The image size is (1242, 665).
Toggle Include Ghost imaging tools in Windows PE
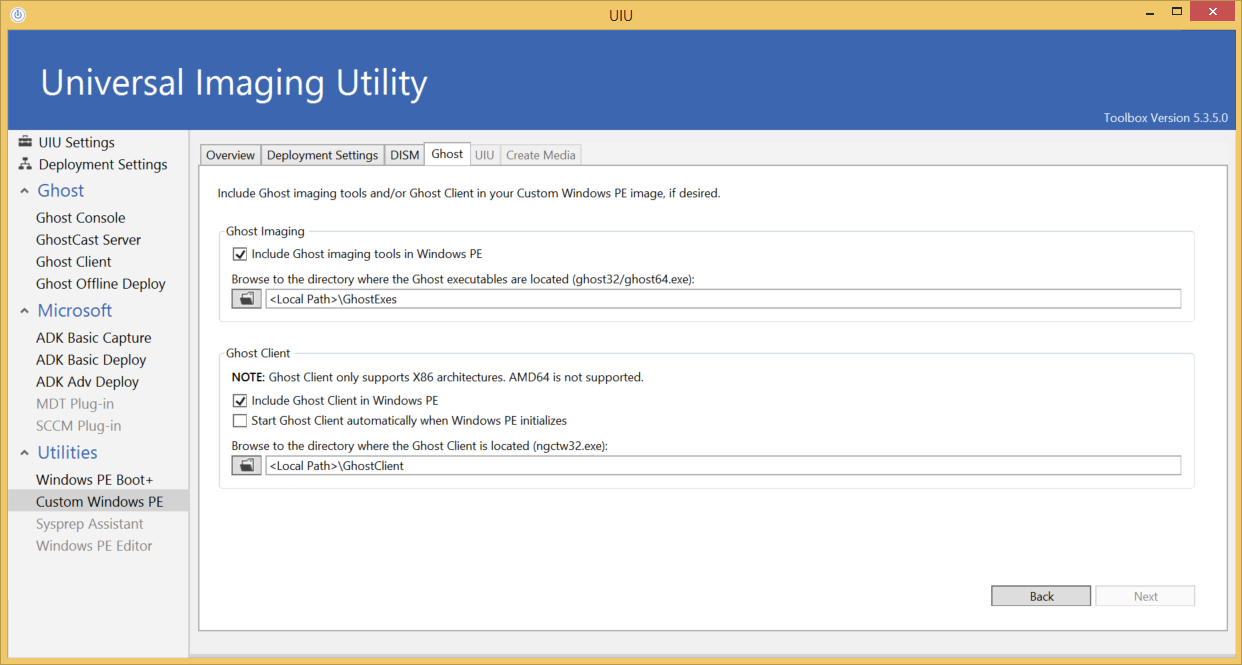239,254
